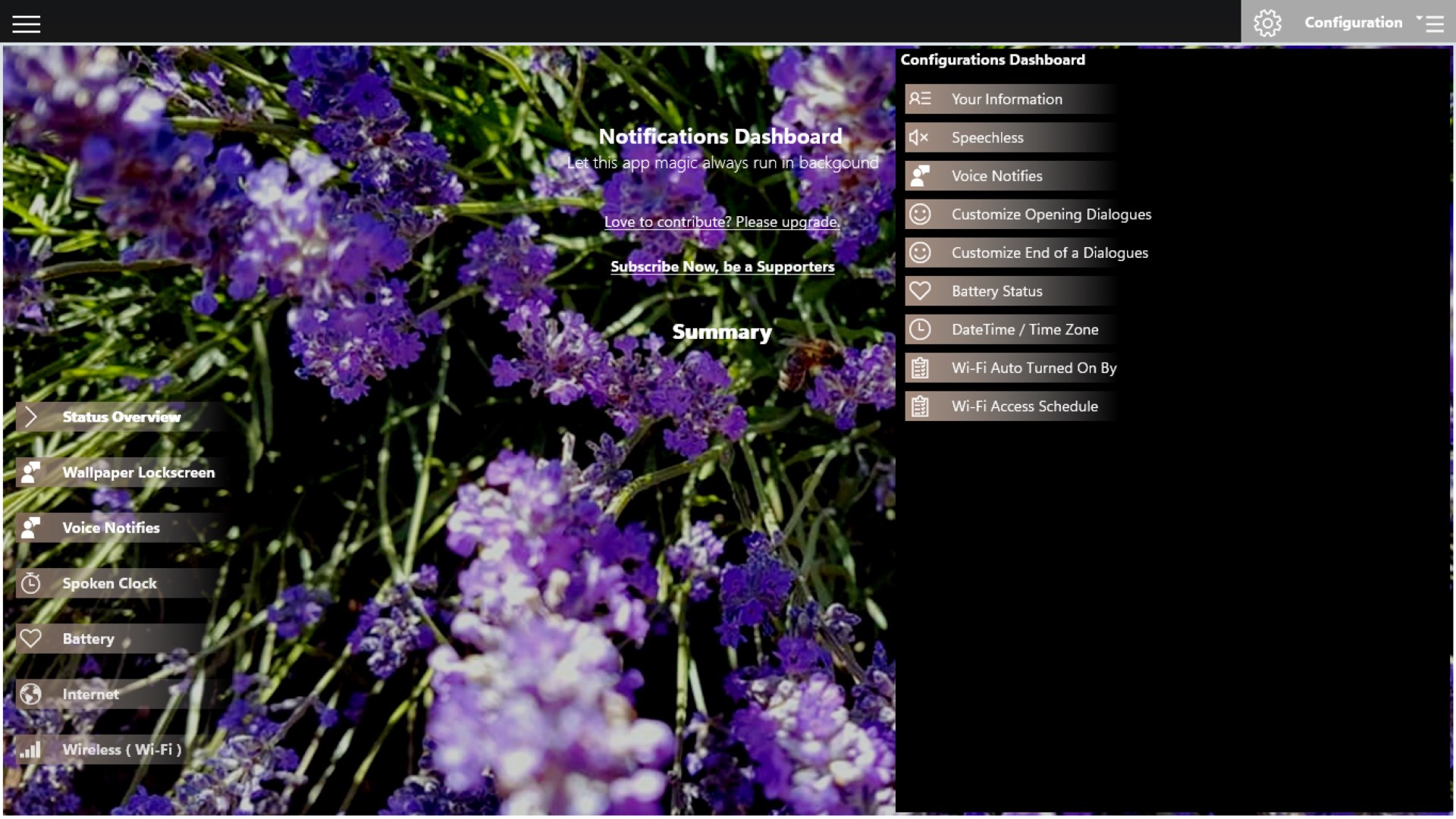Click the DateTime clock icon
The width and height of the screenshot is (1456, 819).
click(919, 329)
